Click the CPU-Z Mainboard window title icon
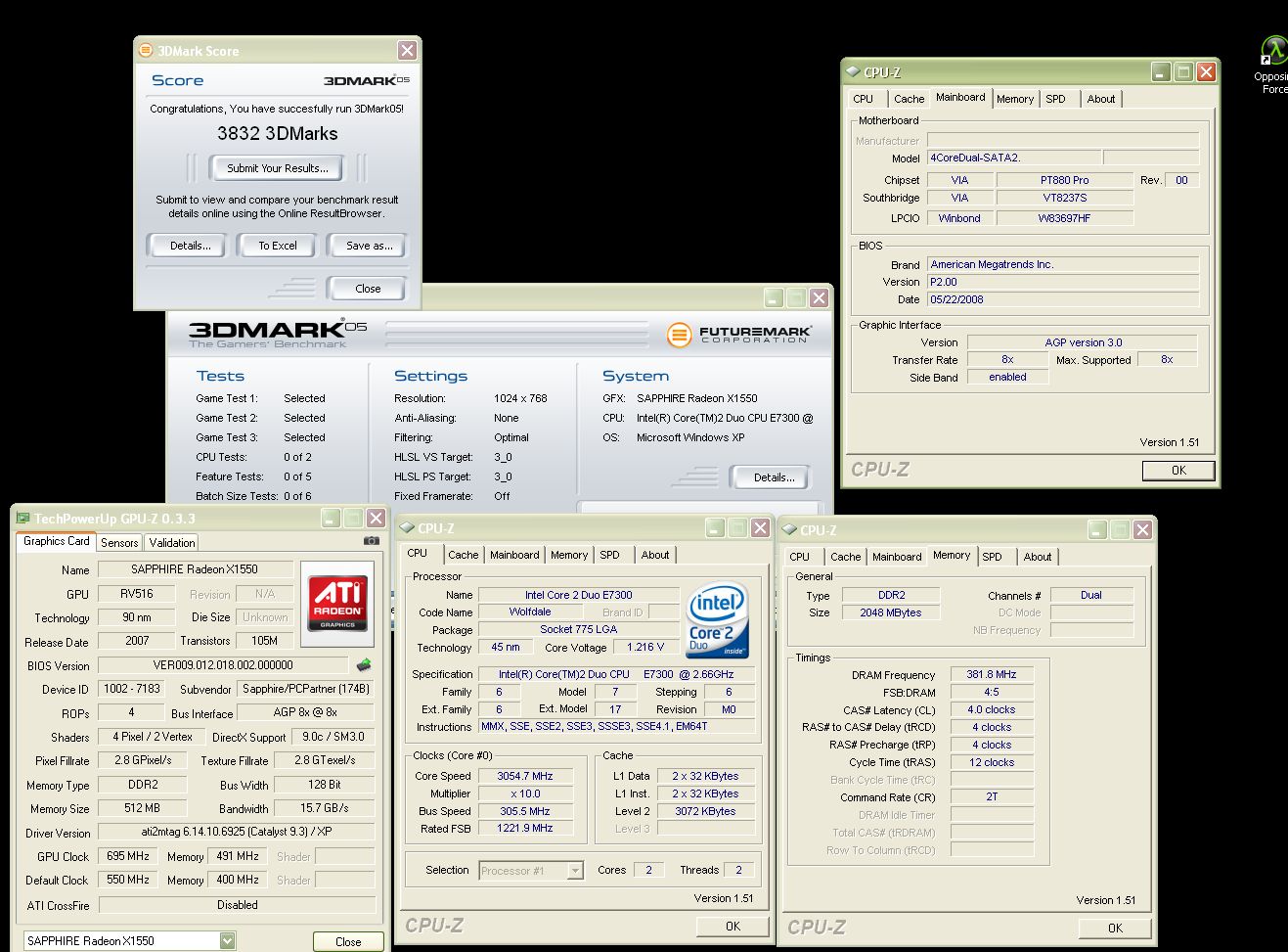Viewport: 1288px width, 952px height. 853,72
